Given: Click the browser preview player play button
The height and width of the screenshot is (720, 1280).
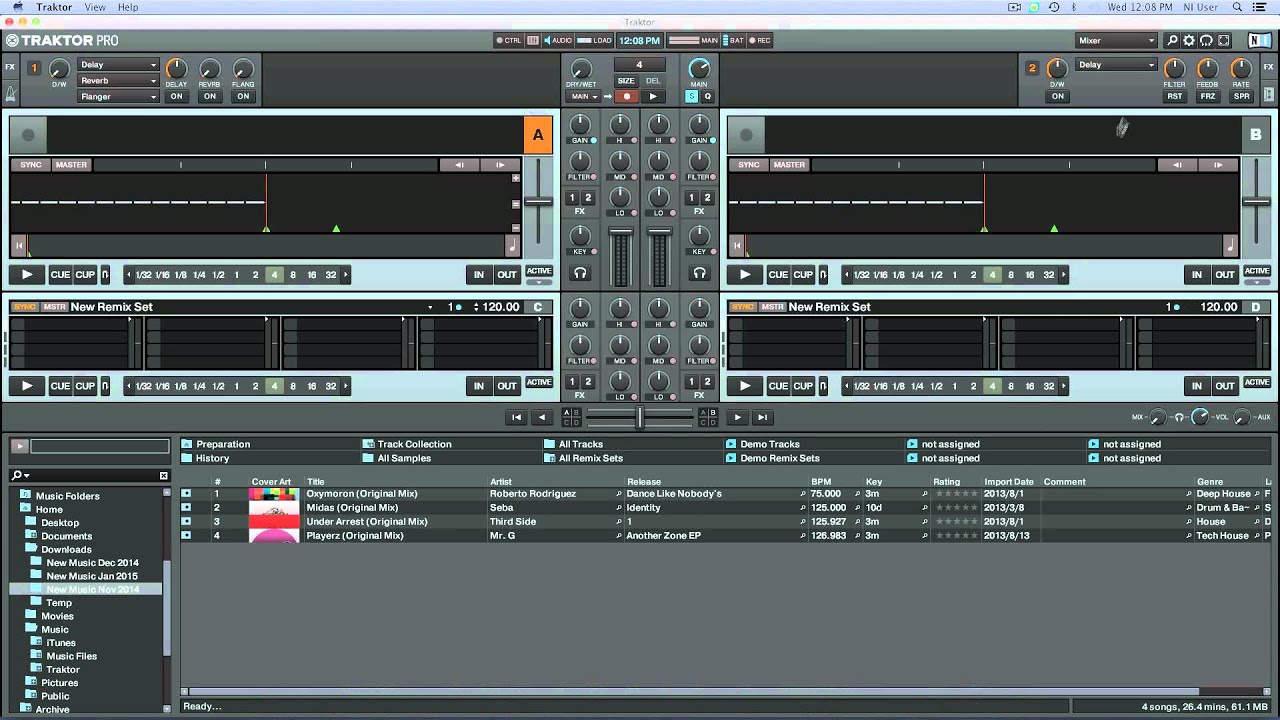Looking at the screenshot, I should click(20, 446).
